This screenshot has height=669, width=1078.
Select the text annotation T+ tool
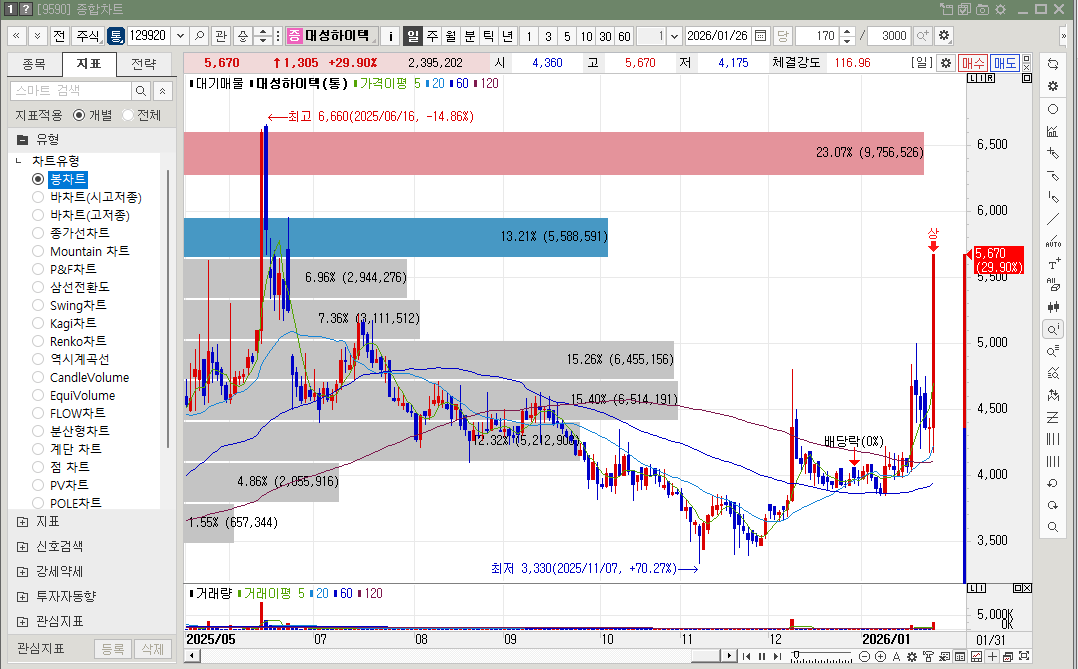pyautogui.click(x=1053, y=263)
